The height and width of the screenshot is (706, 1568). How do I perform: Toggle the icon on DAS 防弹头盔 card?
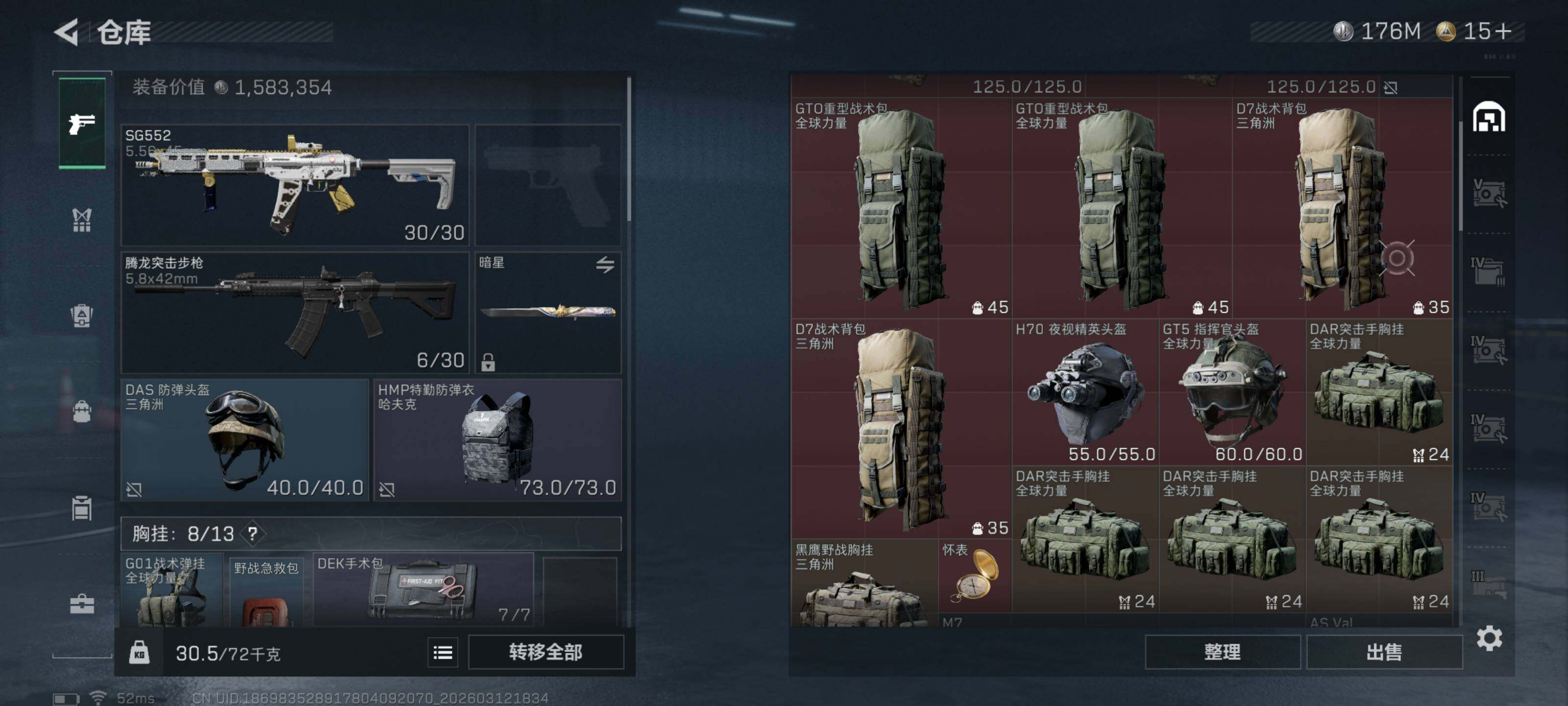[134, 489]
